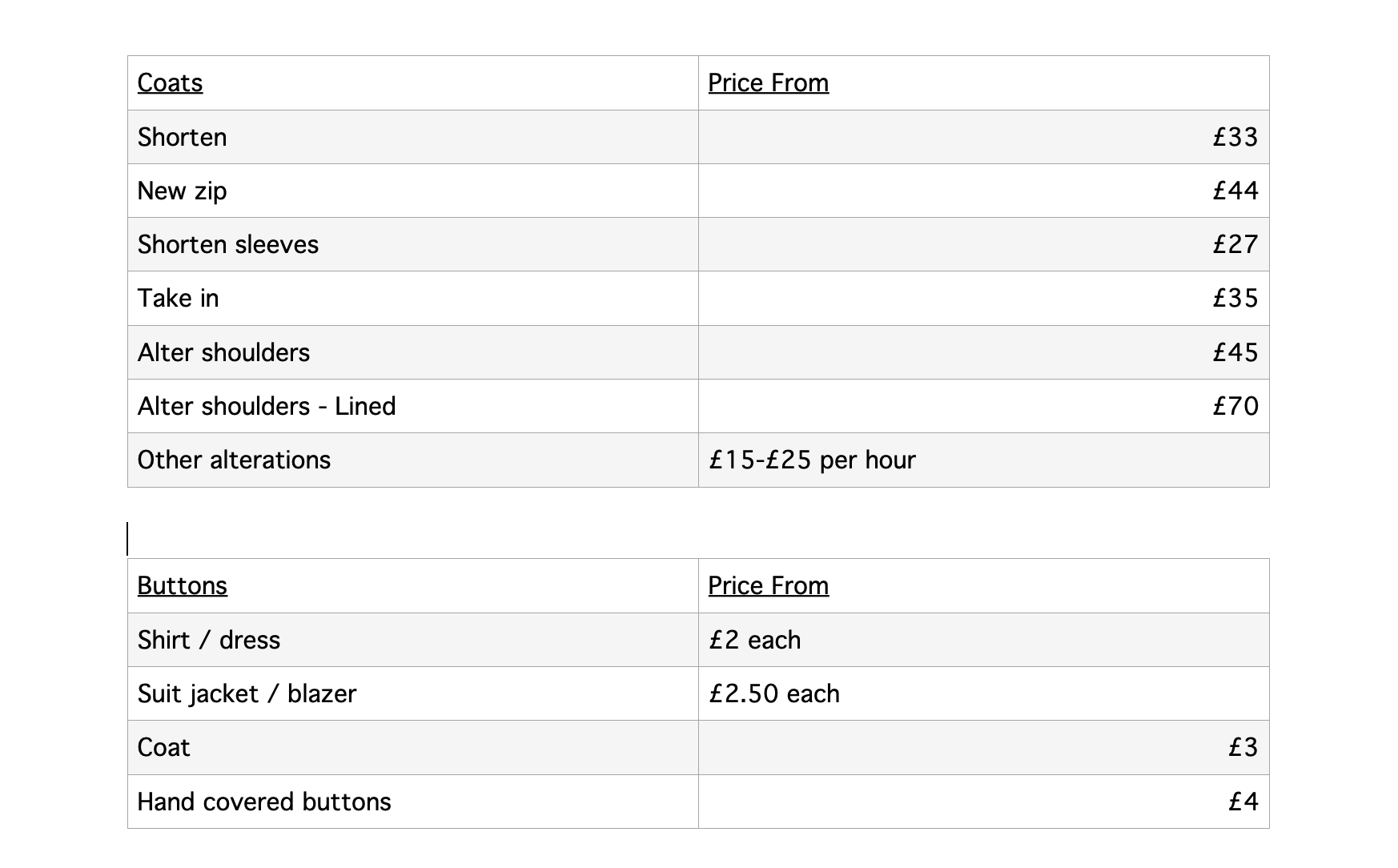This screenshot has height=868, width=1398.
Task: Click the £15-£25 per hour cell
Action: [983, 460]
